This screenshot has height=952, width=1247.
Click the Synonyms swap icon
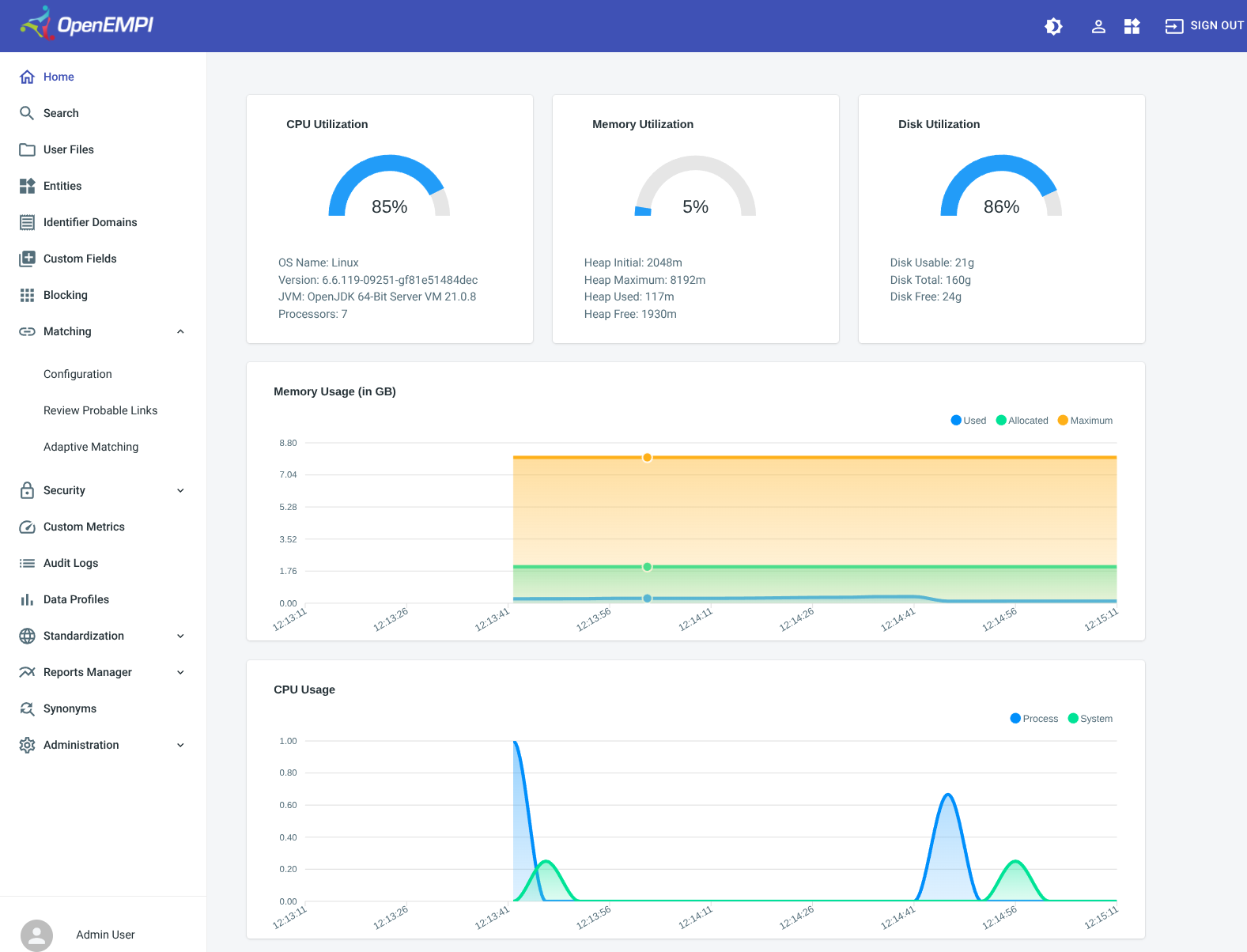[27, 708]
